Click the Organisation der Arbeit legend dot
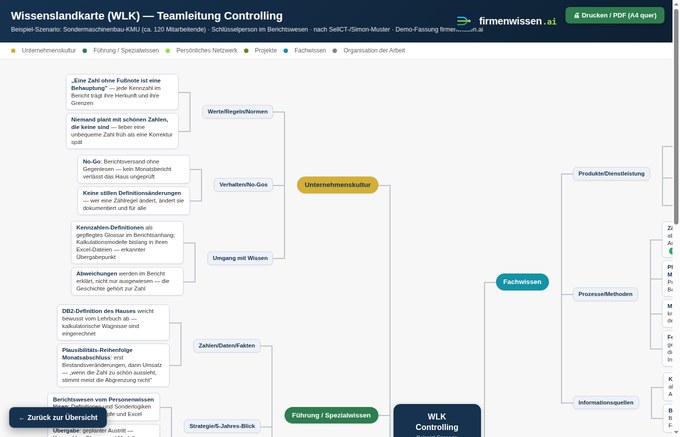This screenshot has height=437, width=680. (335, 51)
